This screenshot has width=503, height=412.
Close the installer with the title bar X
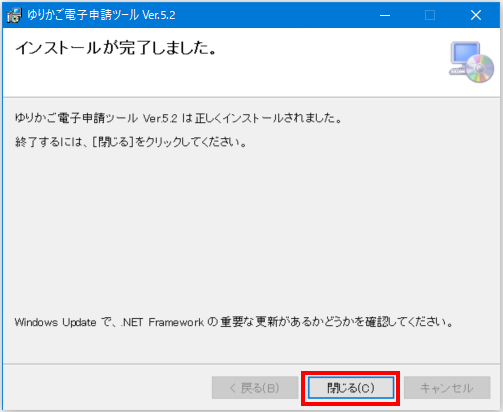pyautogui.click(x=476, y=15)
